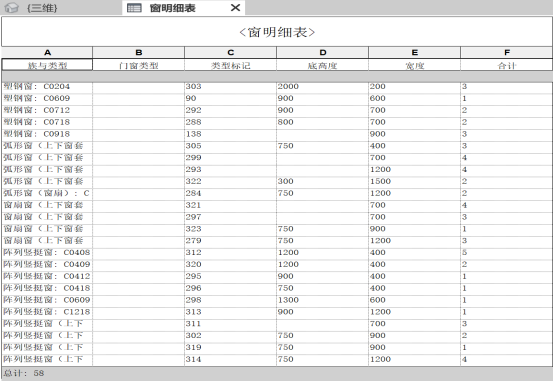554x381 pixels.
Task: Select column header B
Action: (138, 53)
